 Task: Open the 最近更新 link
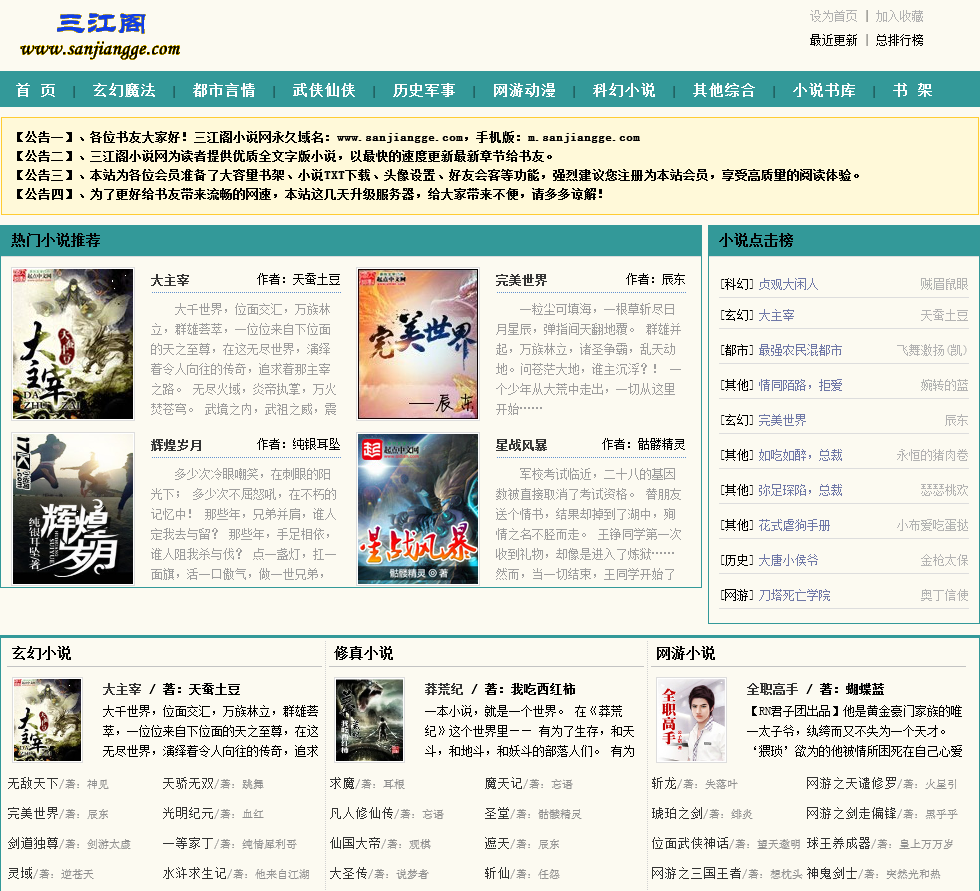tap(833, 40)
